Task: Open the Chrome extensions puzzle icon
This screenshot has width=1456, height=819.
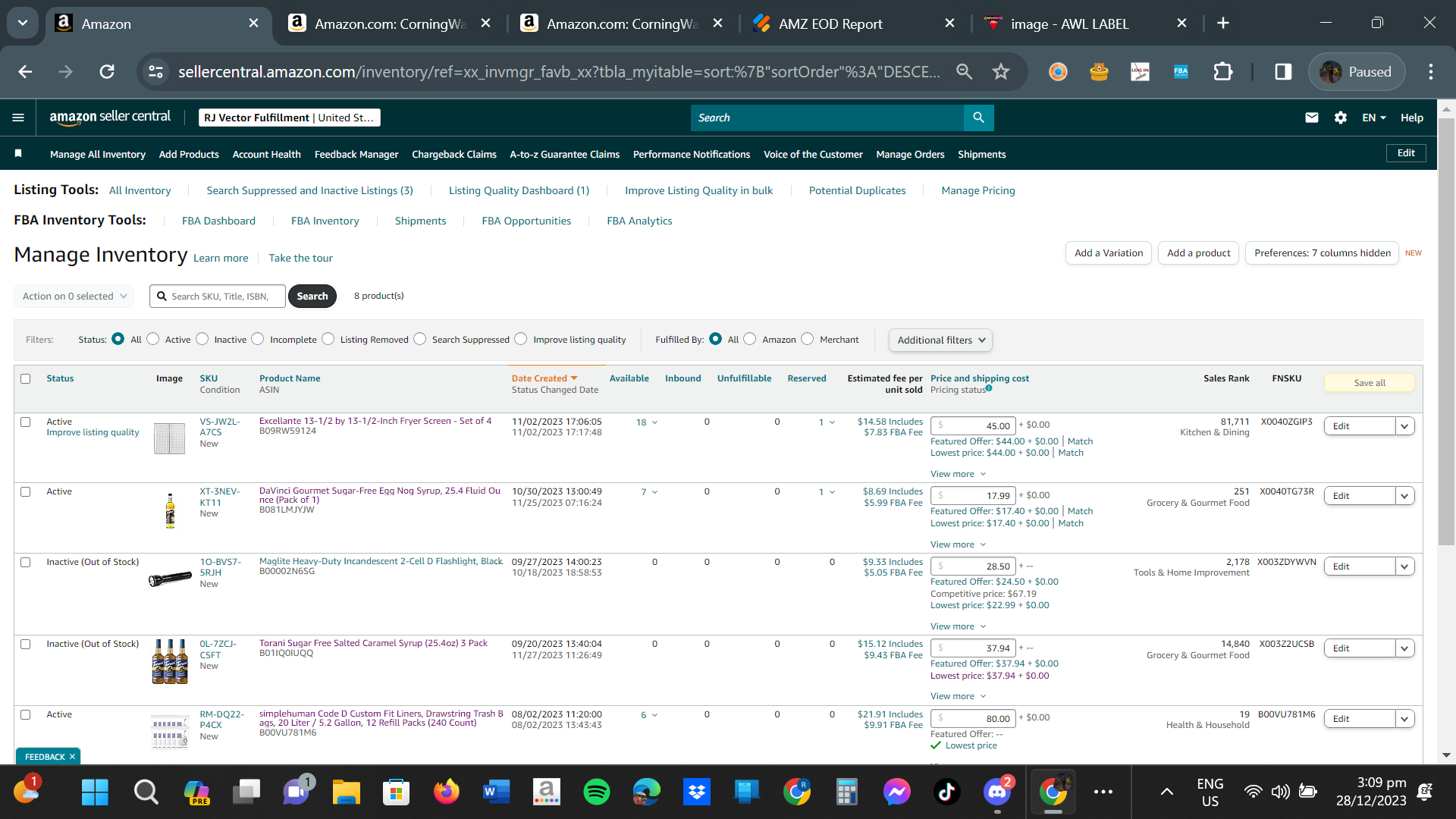Action: tap(1222, 72)
